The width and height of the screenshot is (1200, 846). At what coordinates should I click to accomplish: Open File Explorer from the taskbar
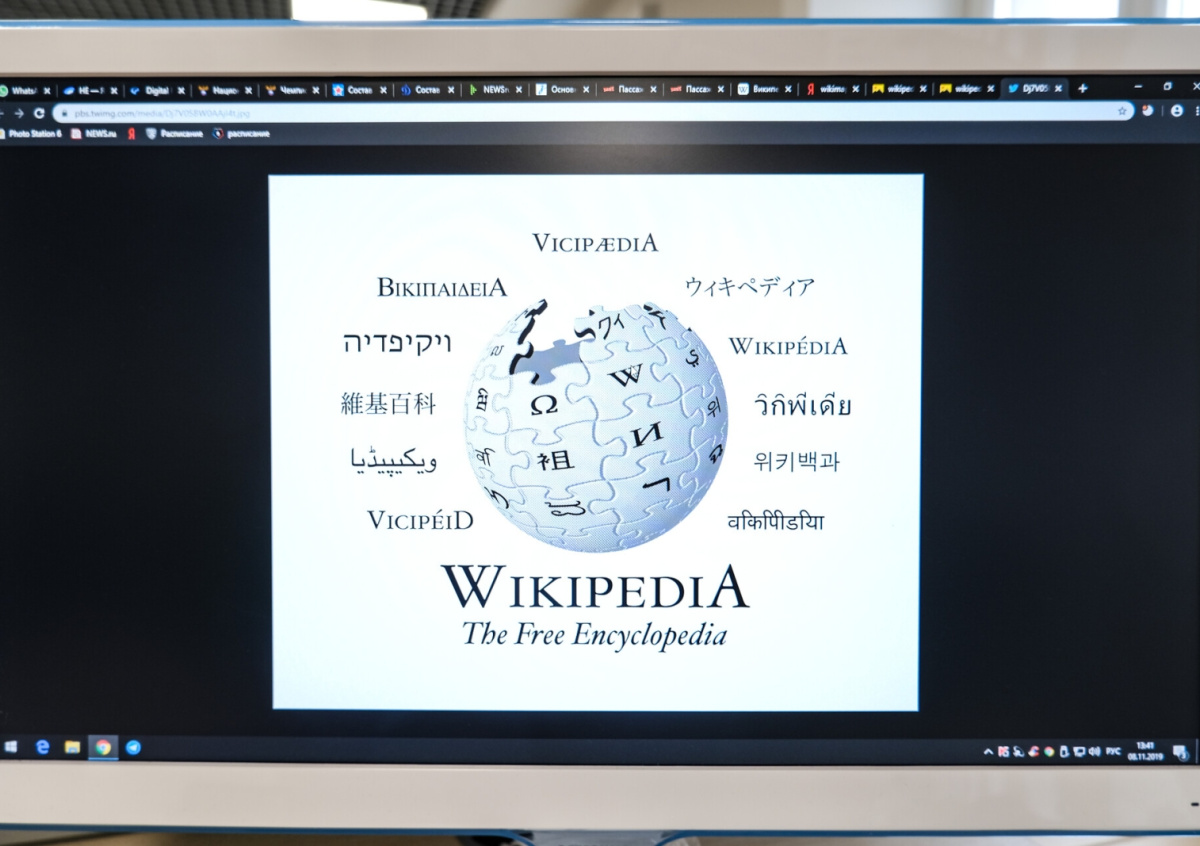point(72,747)
